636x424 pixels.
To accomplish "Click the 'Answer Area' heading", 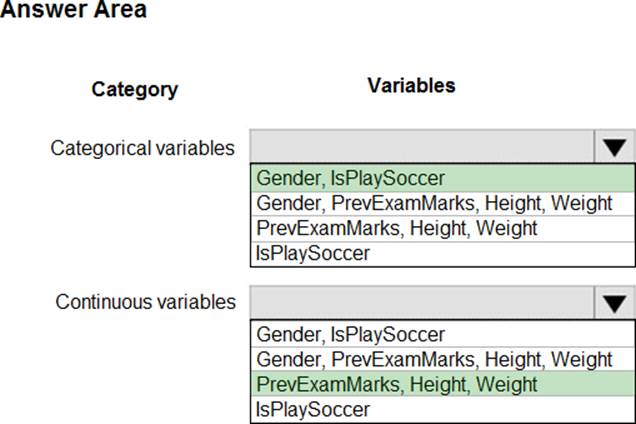I will tap(73, 11).
